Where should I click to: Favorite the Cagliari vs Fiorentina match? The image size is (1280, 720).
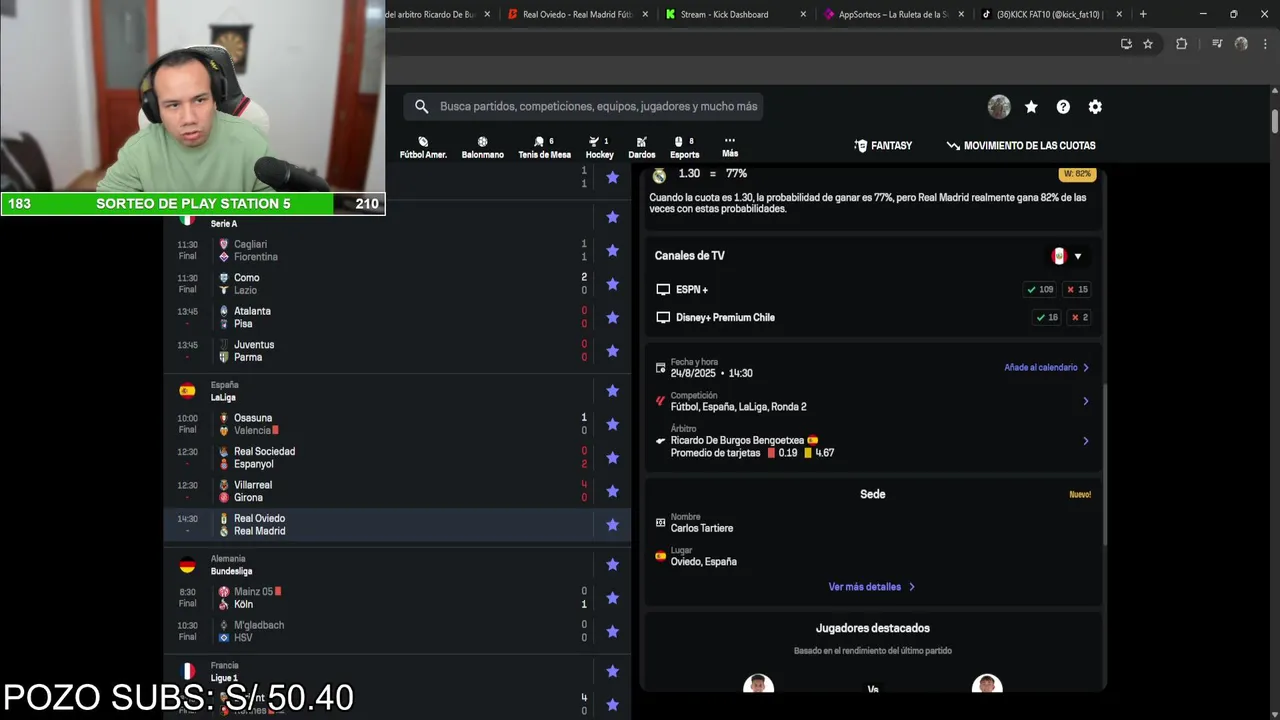(612, 250)
